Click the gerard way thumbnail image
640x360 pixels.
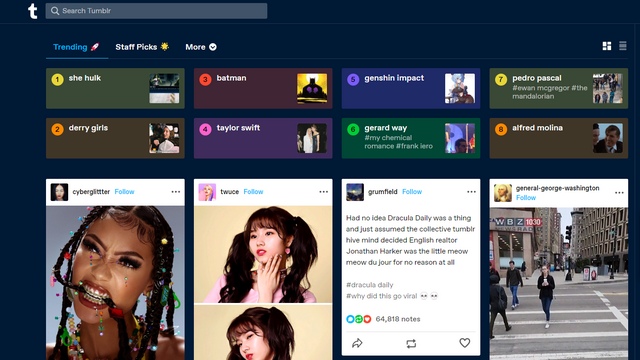460,138
